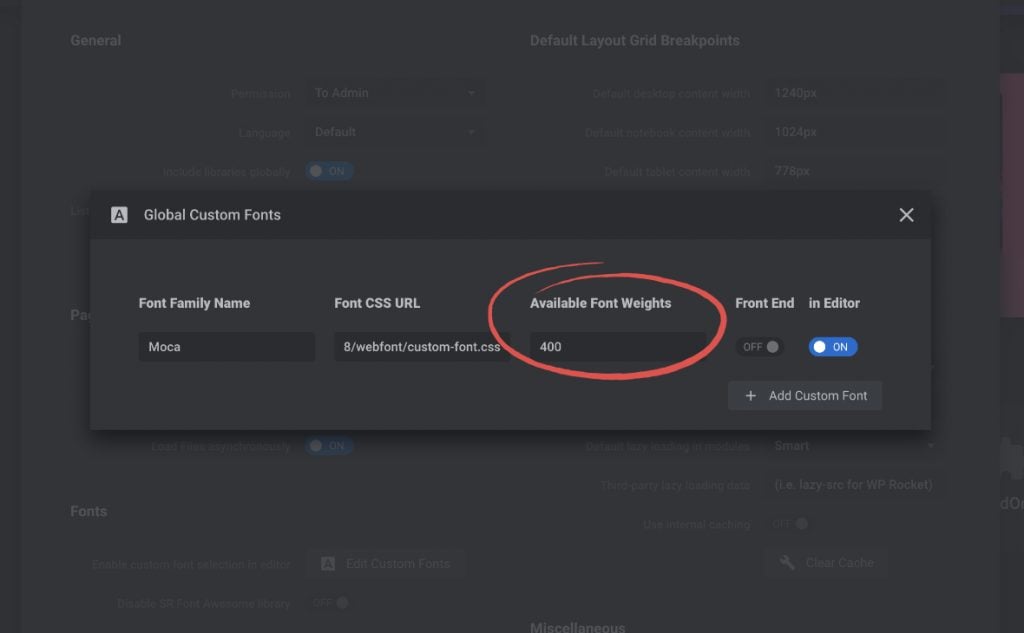Viewport: 1024px width, 633px height.
Task: Click the "A" icon beside Global Custom Fonts title
Action: [x=119, y=214]
